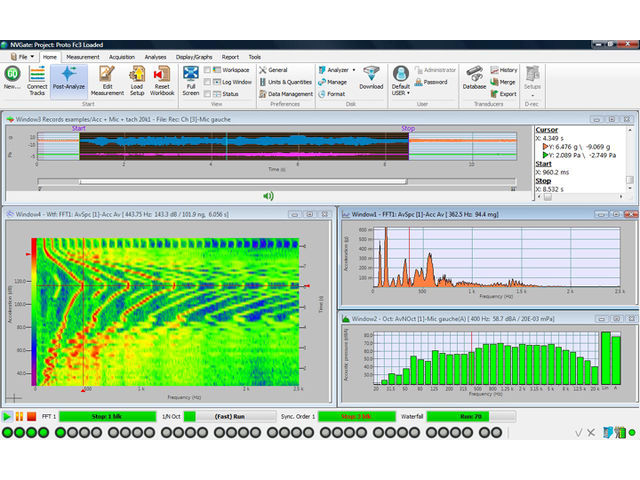The image size is (640, 480).
Task: Open the Display/Graphs tab
Action: (194, 58)
